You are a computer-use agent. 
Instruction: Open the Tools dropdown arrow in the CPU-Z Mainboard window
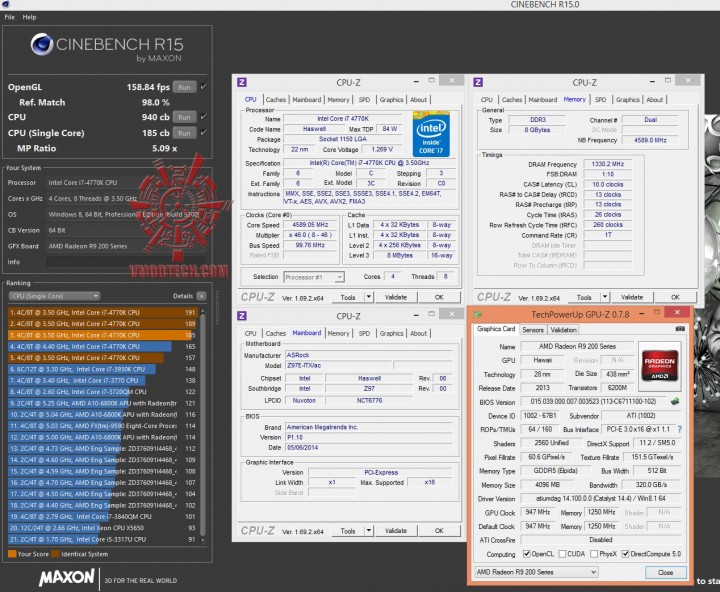point(368,530)
